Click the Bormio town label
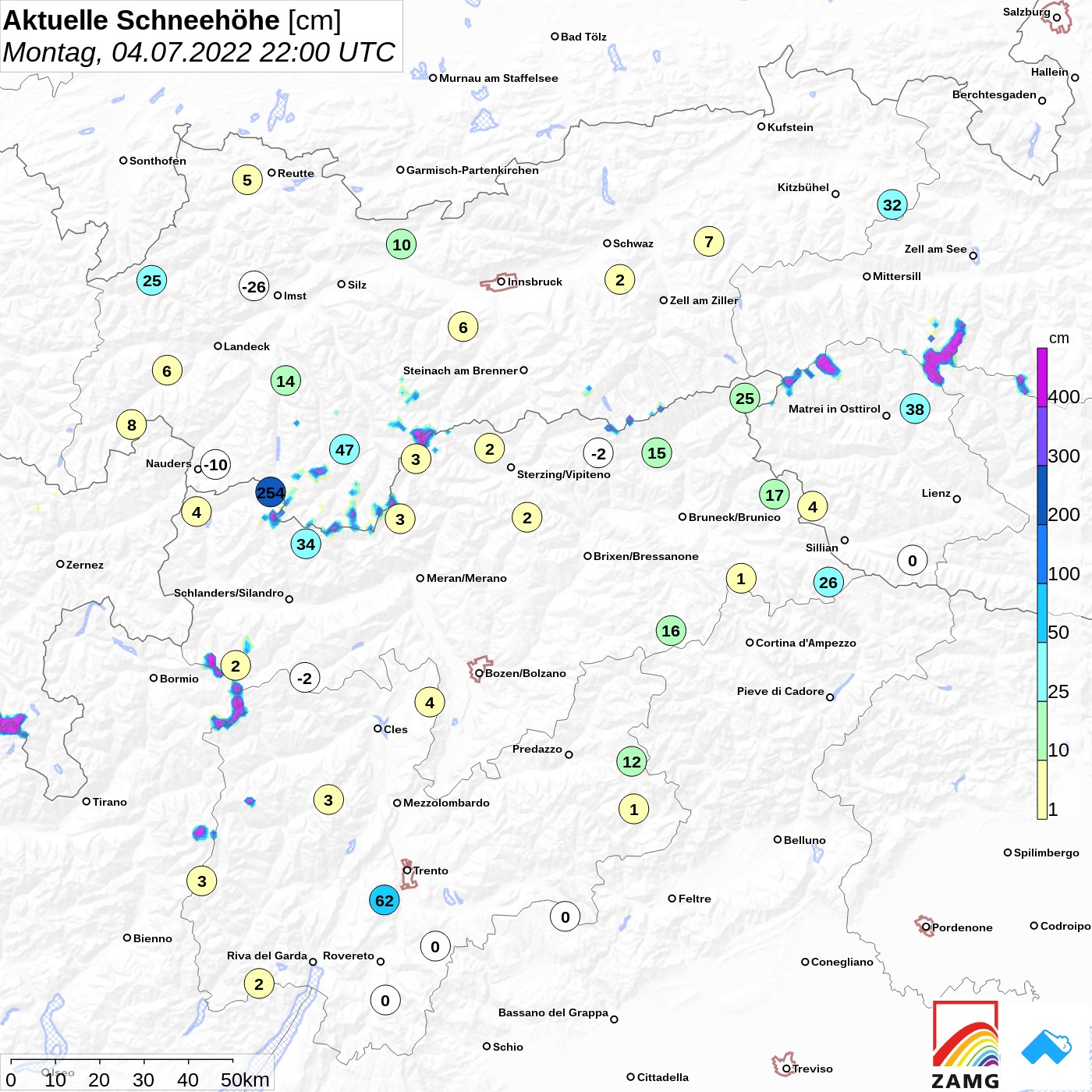 pos(179,679)
